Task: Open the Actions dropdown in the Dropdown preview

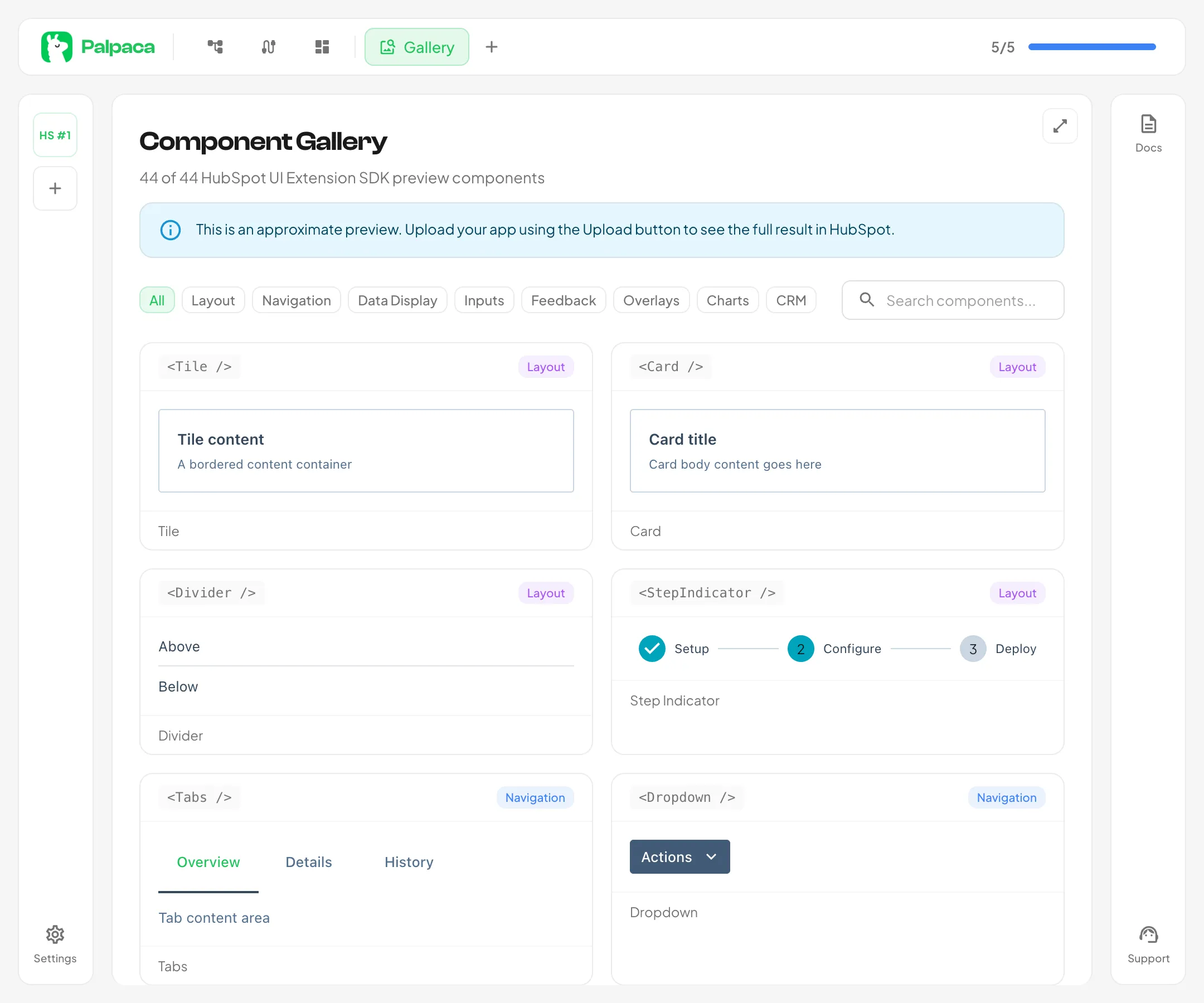Action: pyautogui.click(x=679, y=856)
